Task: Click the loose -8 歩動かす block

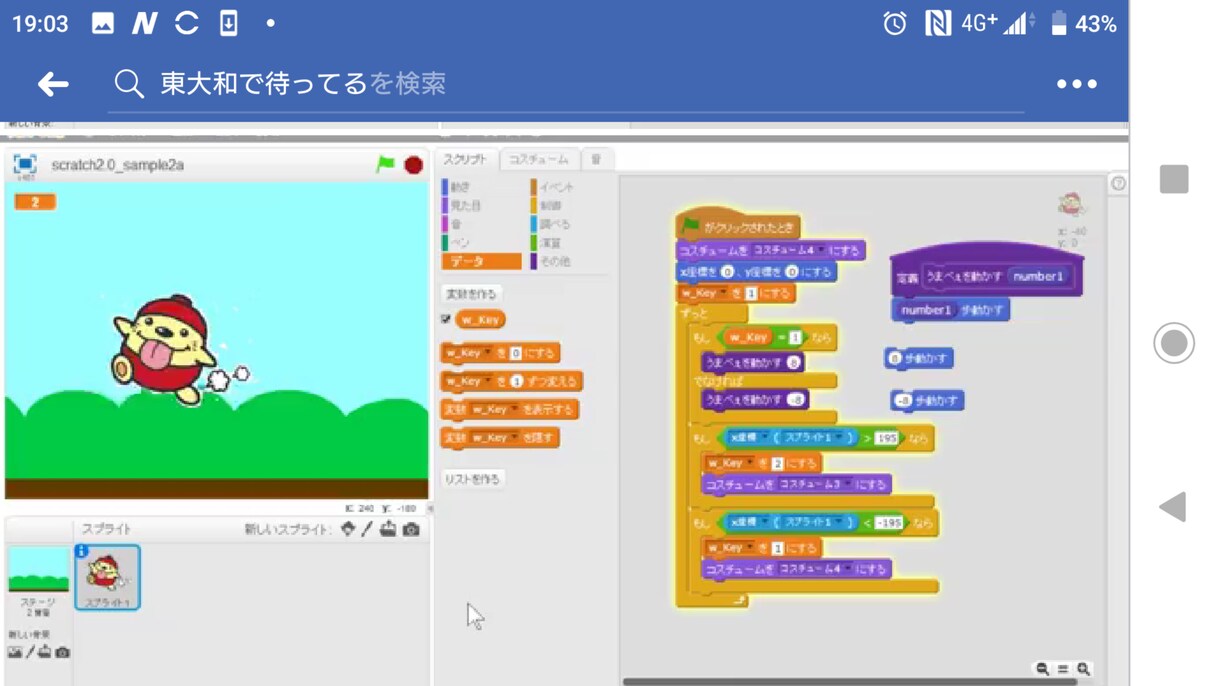Action: point(927,401)
